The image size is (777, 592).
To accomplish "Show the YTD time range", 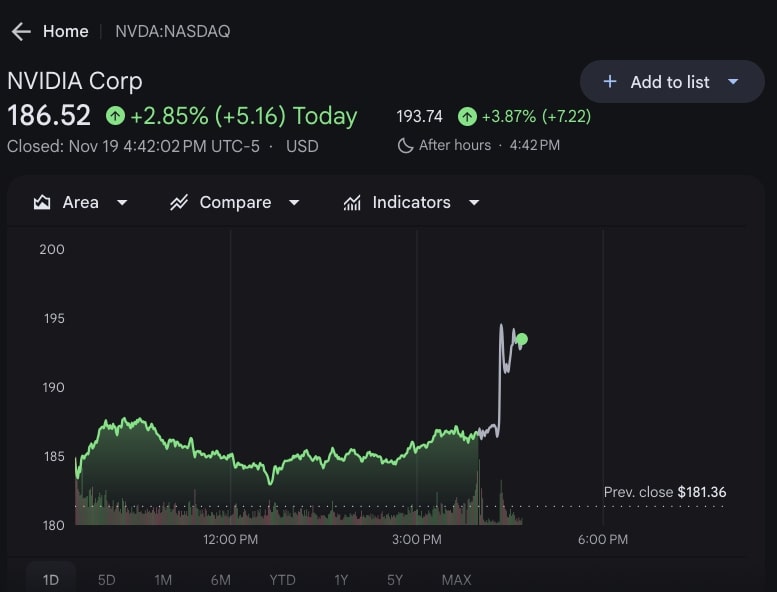I will click(282, 580).
